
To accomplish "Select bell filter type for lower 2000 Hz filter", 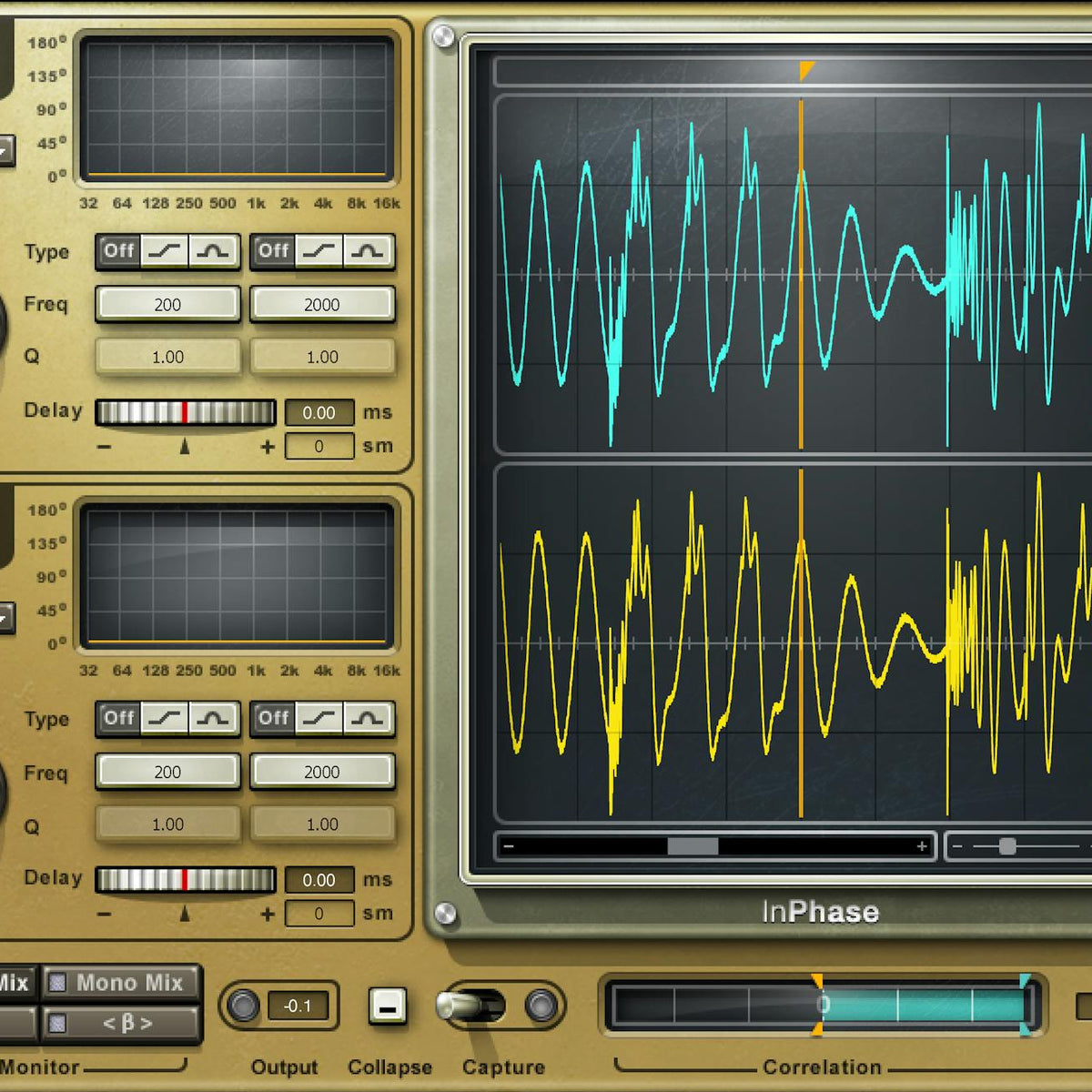I will pyautogui.click(x=369, y=719).
